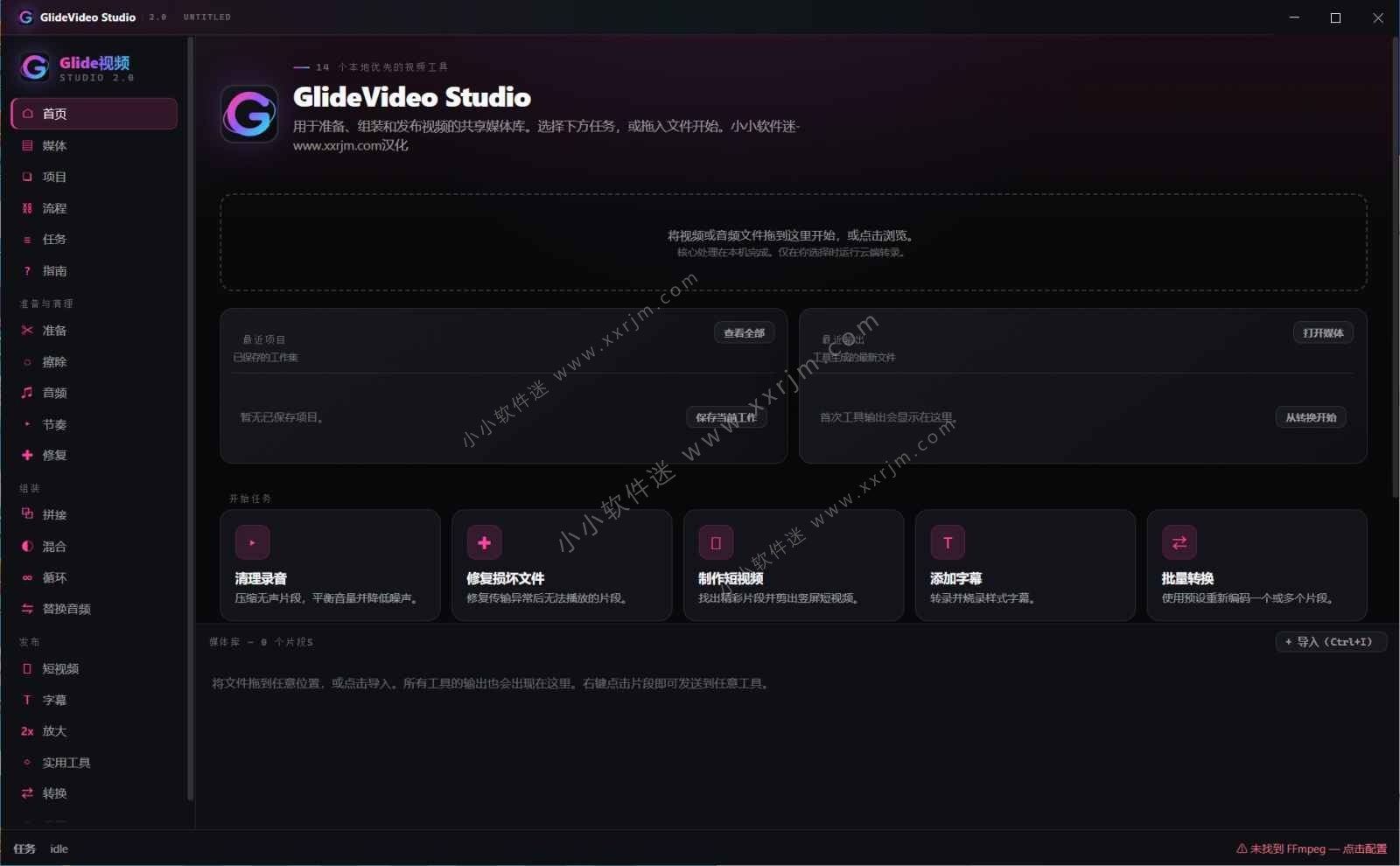
Task: Click the scissors icon for 准备
Action: pos(27,331)
